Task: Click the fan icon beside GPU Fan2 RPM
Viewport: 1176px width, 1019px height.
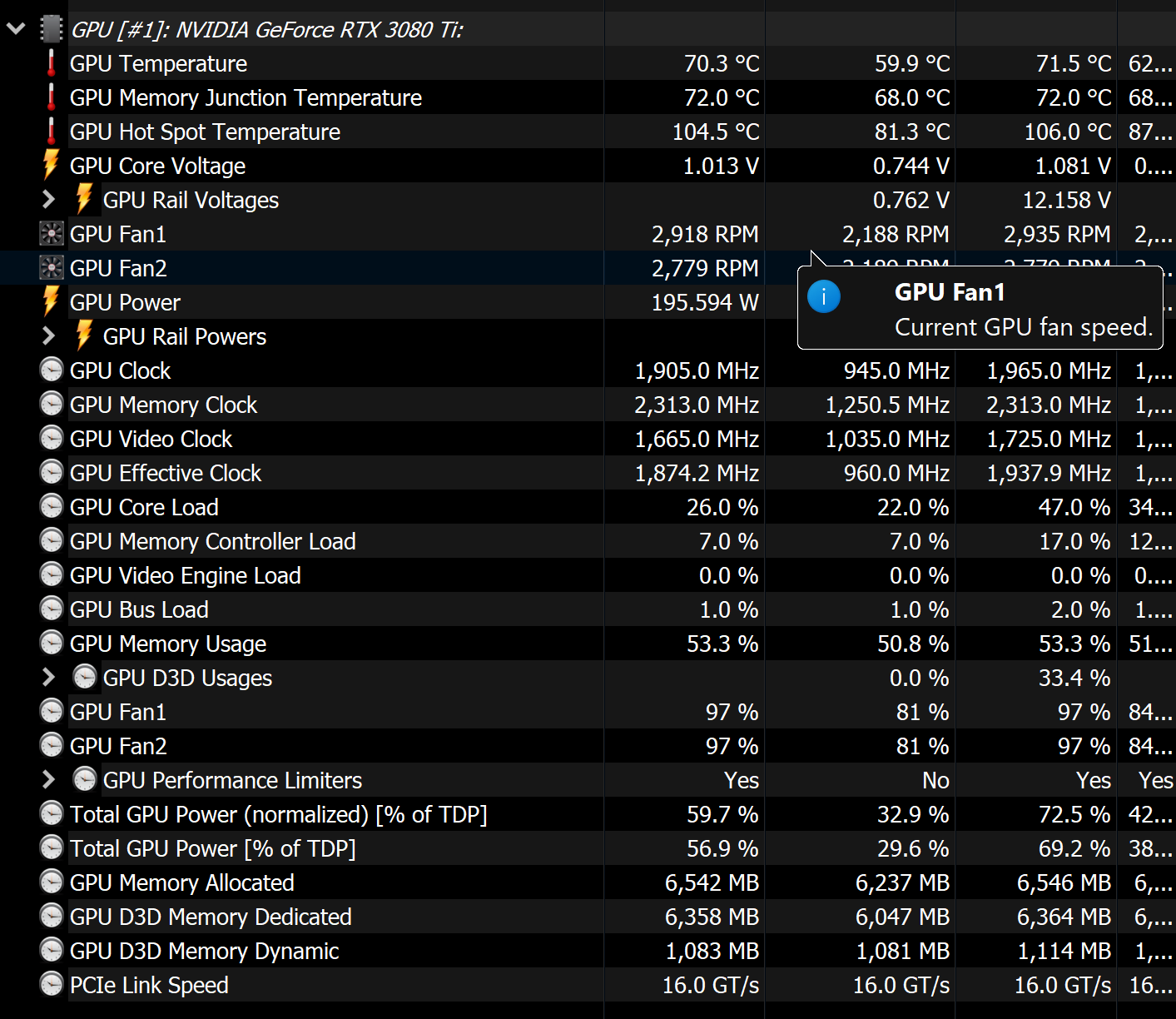Action: (x=52, y=268)
